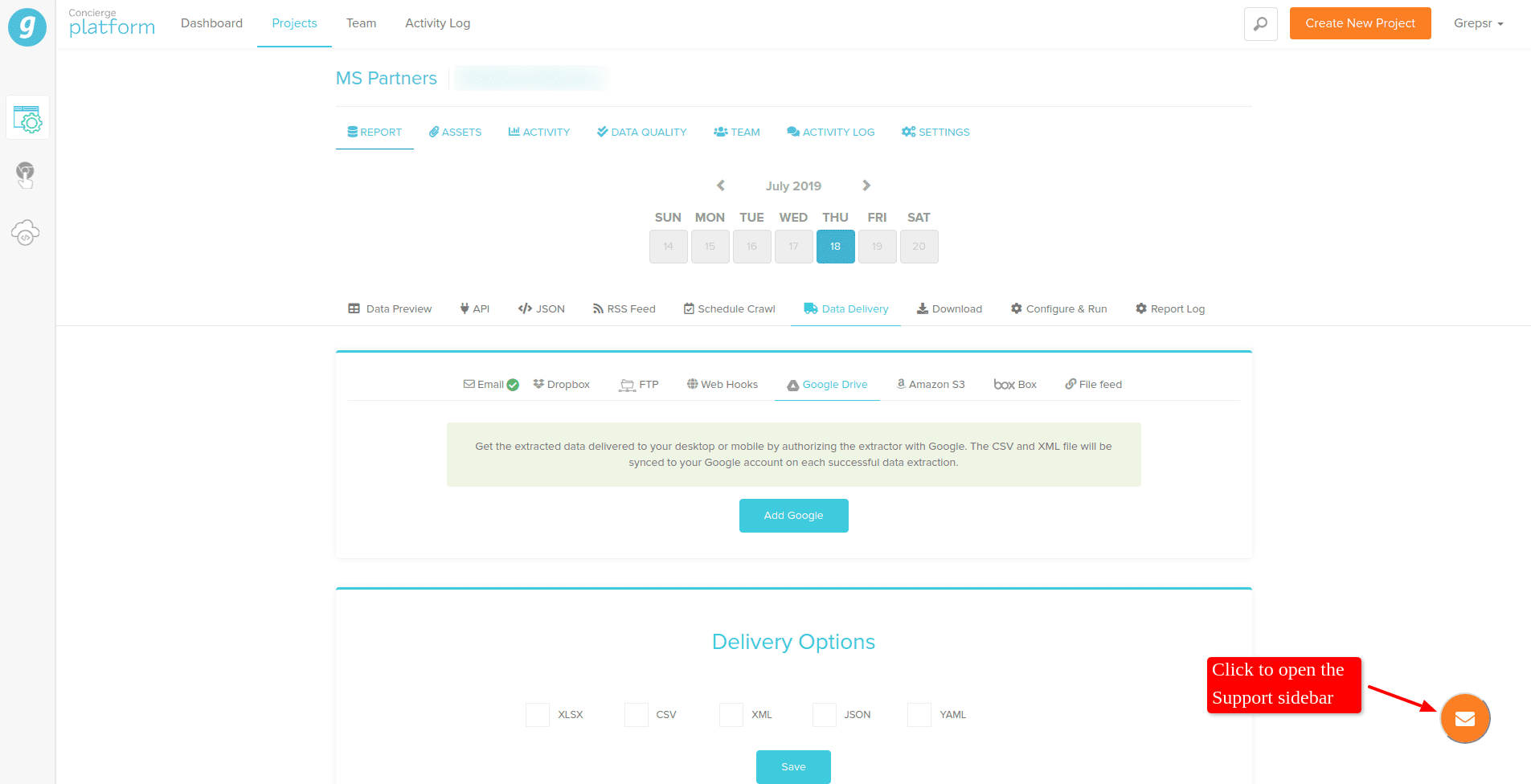Open the project settings sidebar icon
Screen dimensions: 1531x784
click(28, 119)
